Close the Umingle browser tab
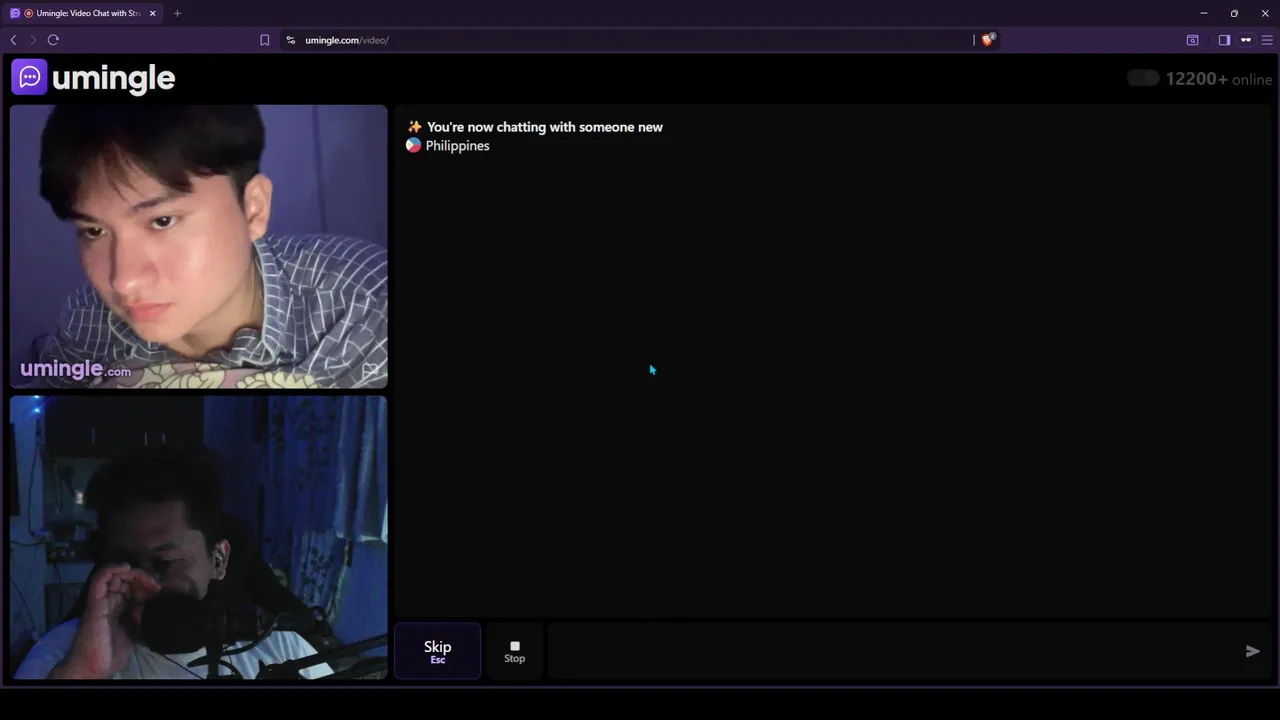Image resolution: width=1280 pixels, height=720 pixels. (152, 13)
